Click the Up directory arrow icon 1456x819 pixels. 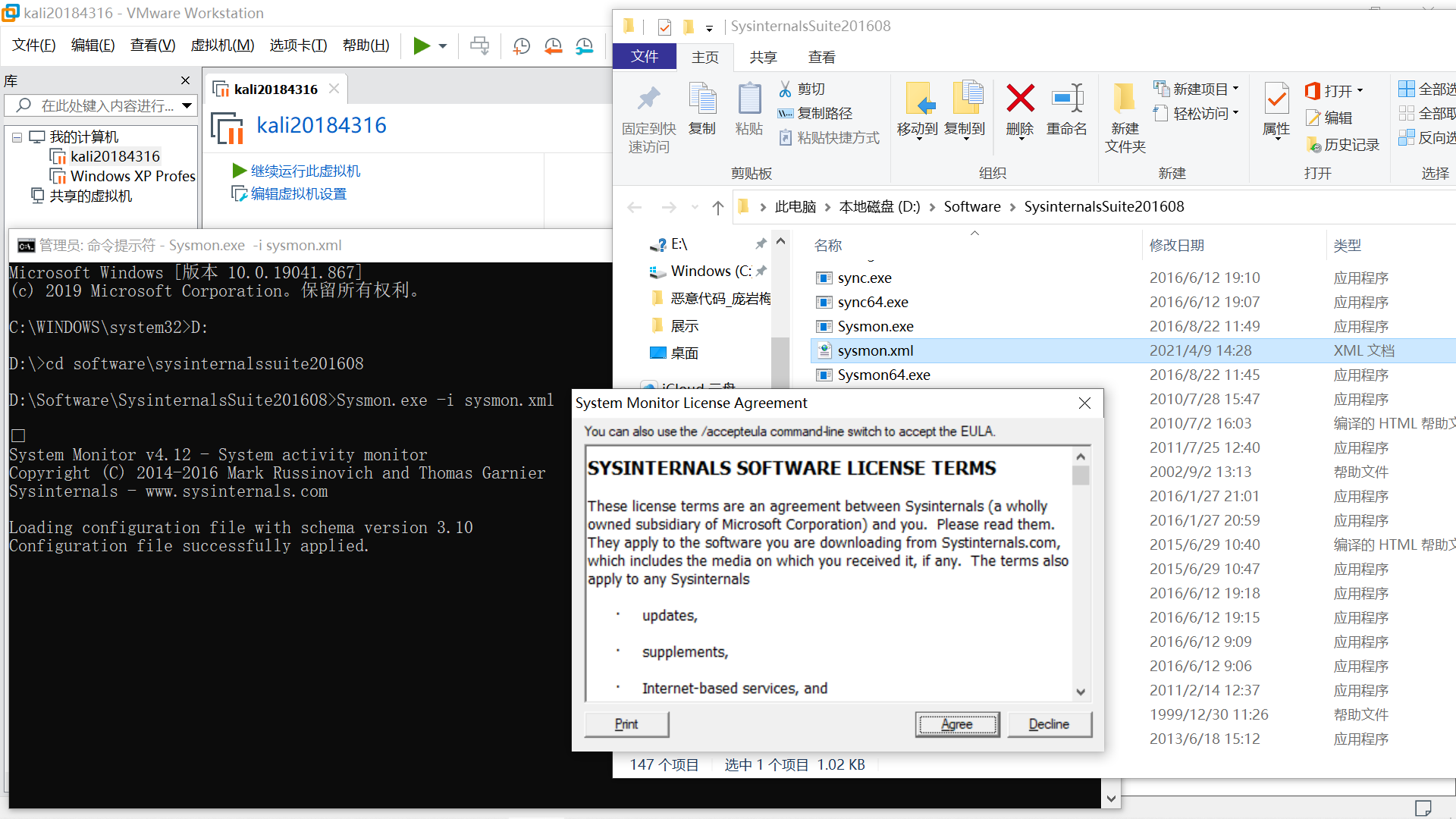click(x=718, y=208)
